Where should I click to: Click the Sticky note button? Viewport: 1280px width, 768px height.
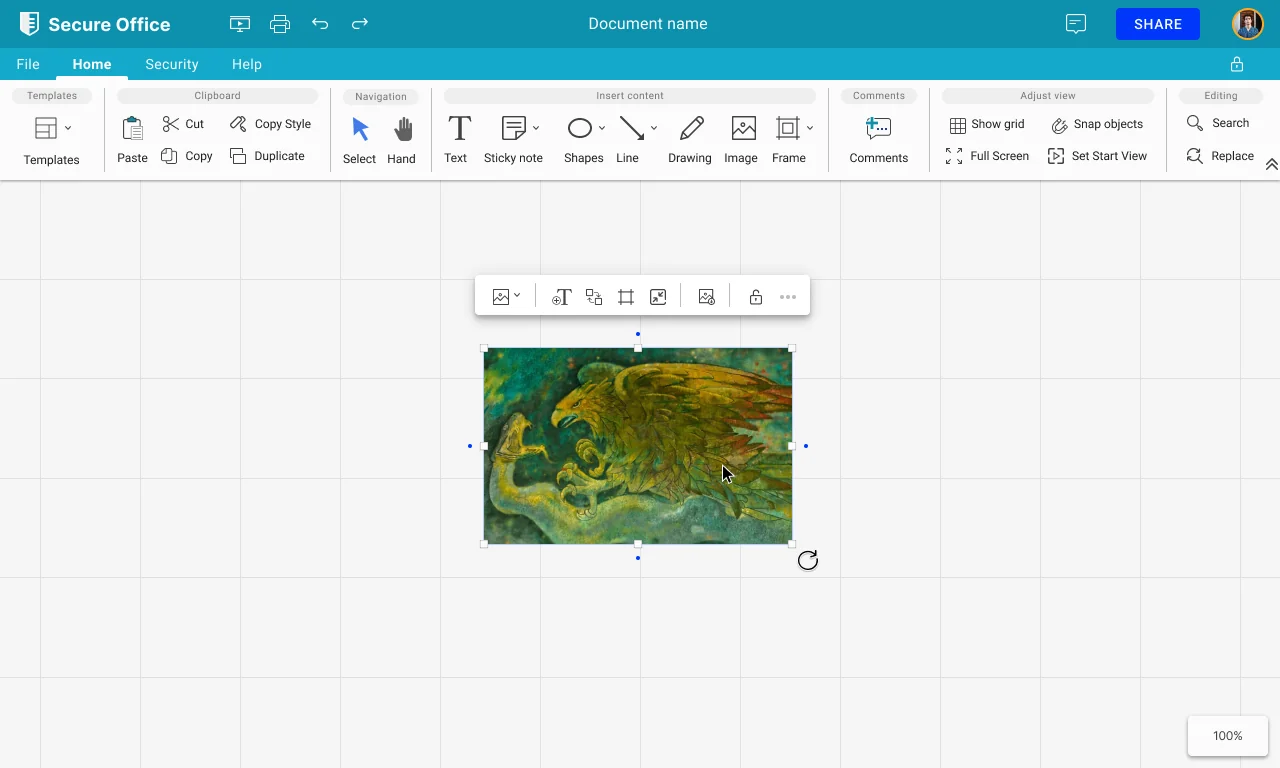pyautogui.click(x=513, y=140)
